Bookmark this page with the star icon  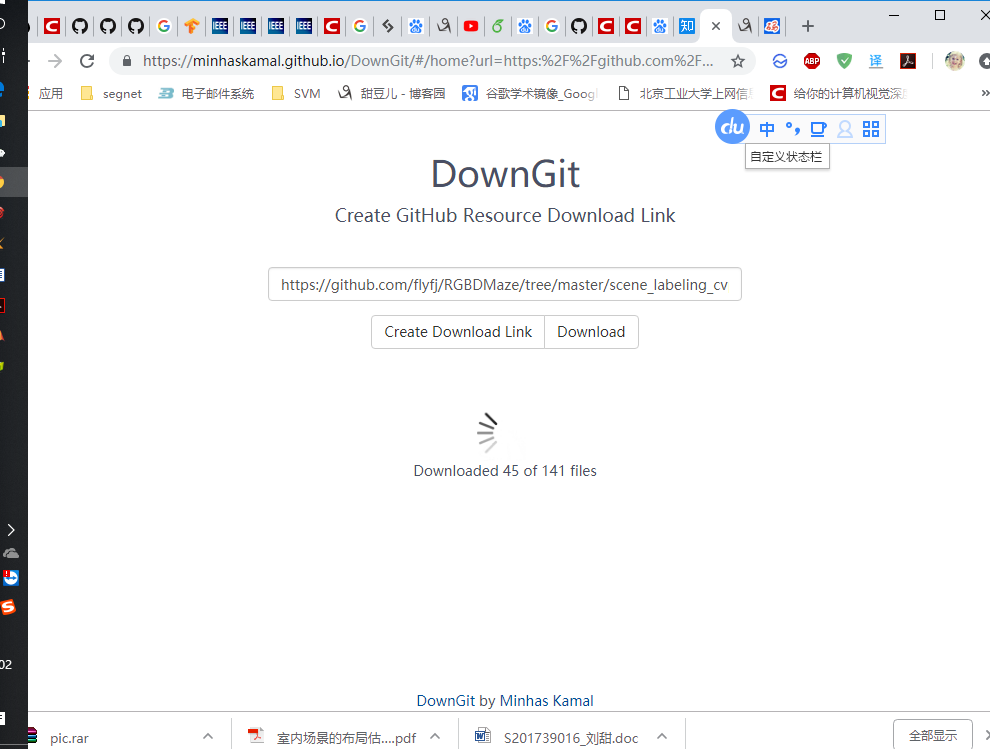[x=737, y=61]
